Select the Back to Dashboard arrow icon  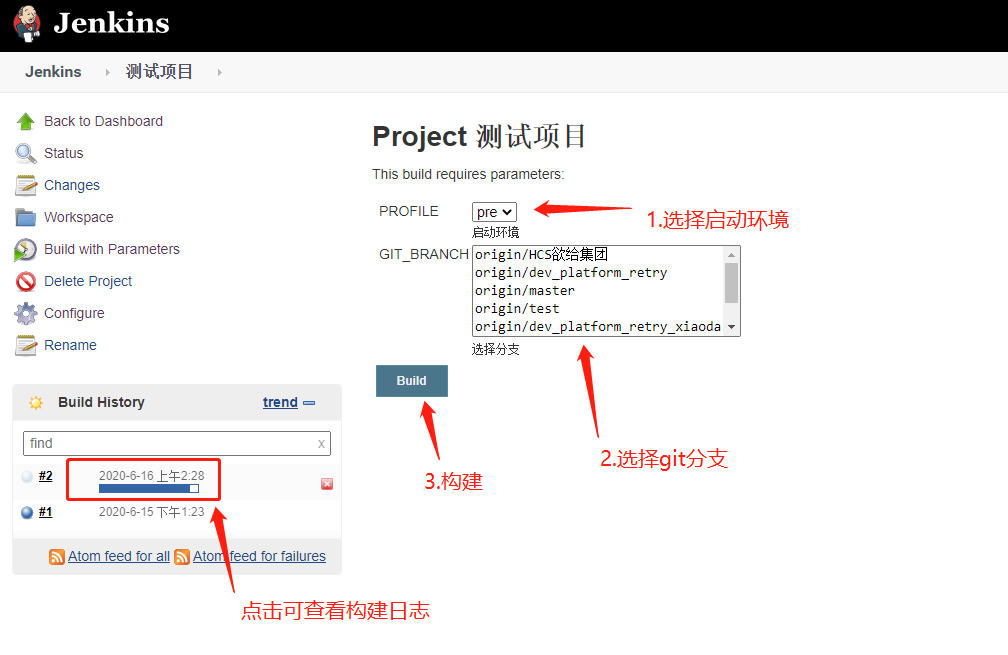pyautogui.click(x=27, y=120)
